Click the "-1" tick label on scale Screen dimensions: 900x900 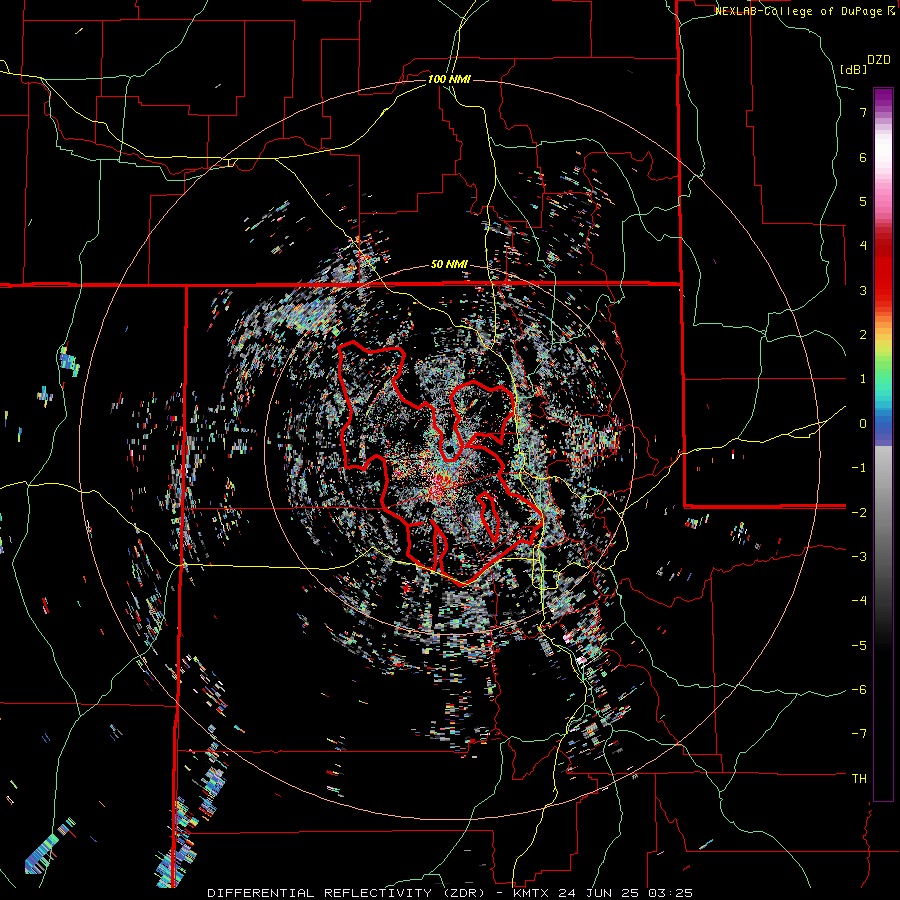pyautogui.click(x=859, y=468)
